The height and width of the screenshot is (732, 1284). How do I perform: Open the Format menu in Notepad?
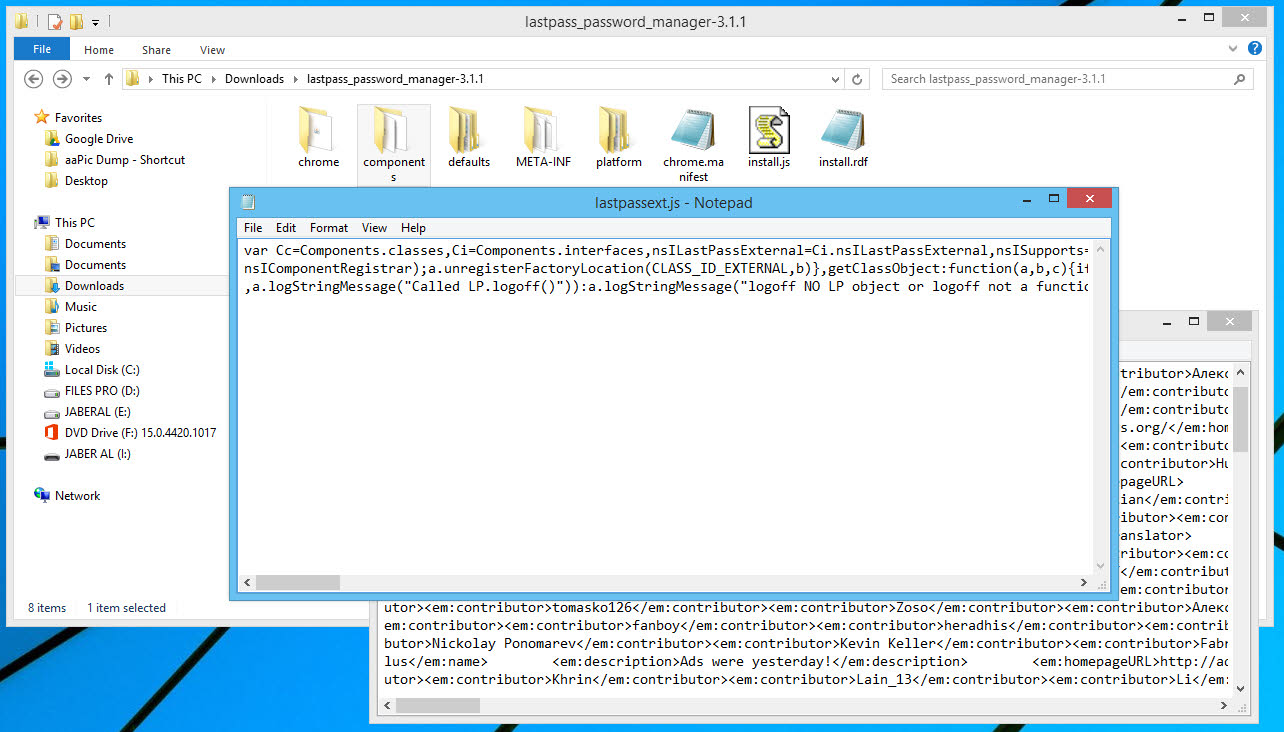pos(328,227)
